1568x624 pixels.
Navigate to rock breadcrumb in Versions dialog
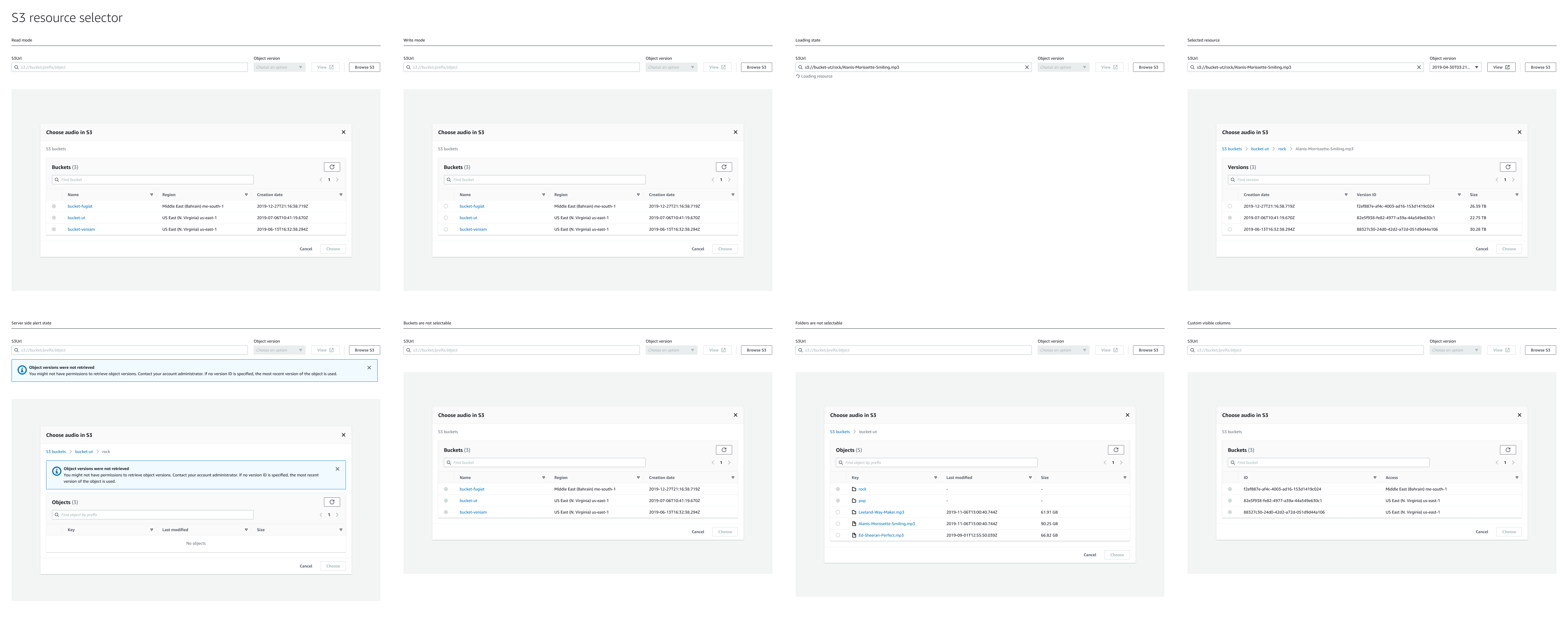coord(1282,149)
